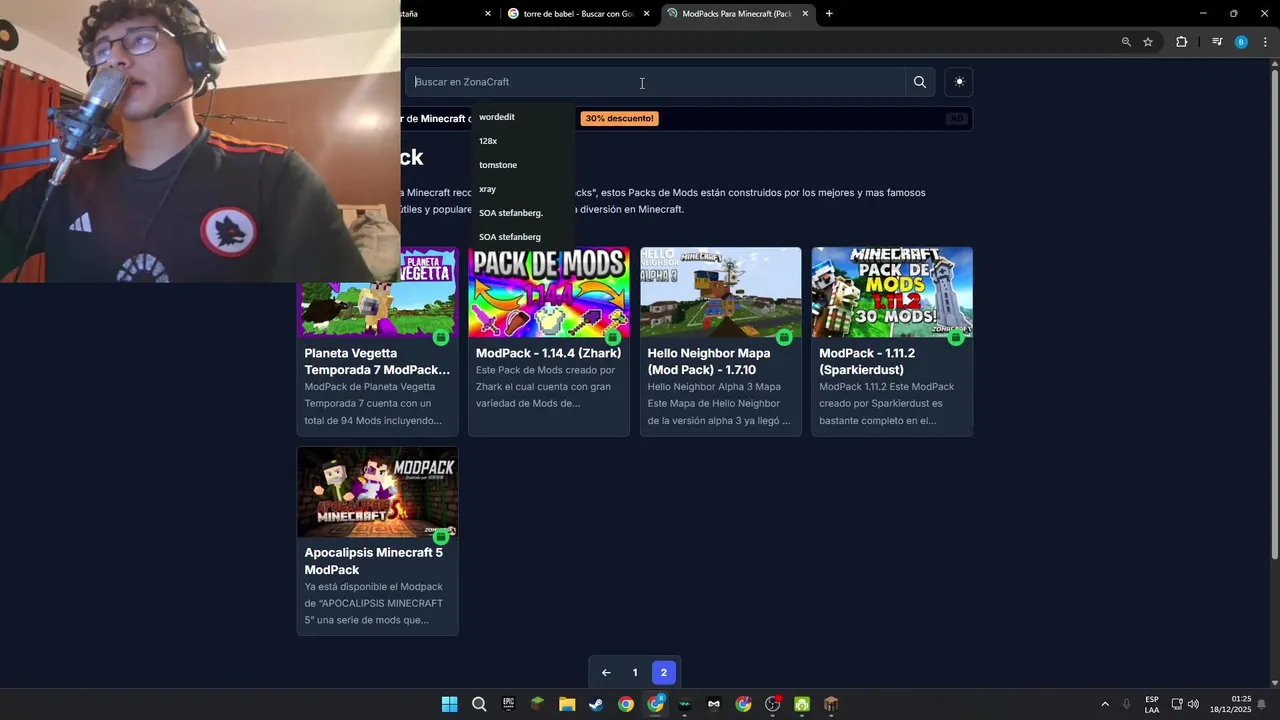Click green badge on Hello Neighbor card
The width and height of the screenshot is (1280, 720).
784,338
